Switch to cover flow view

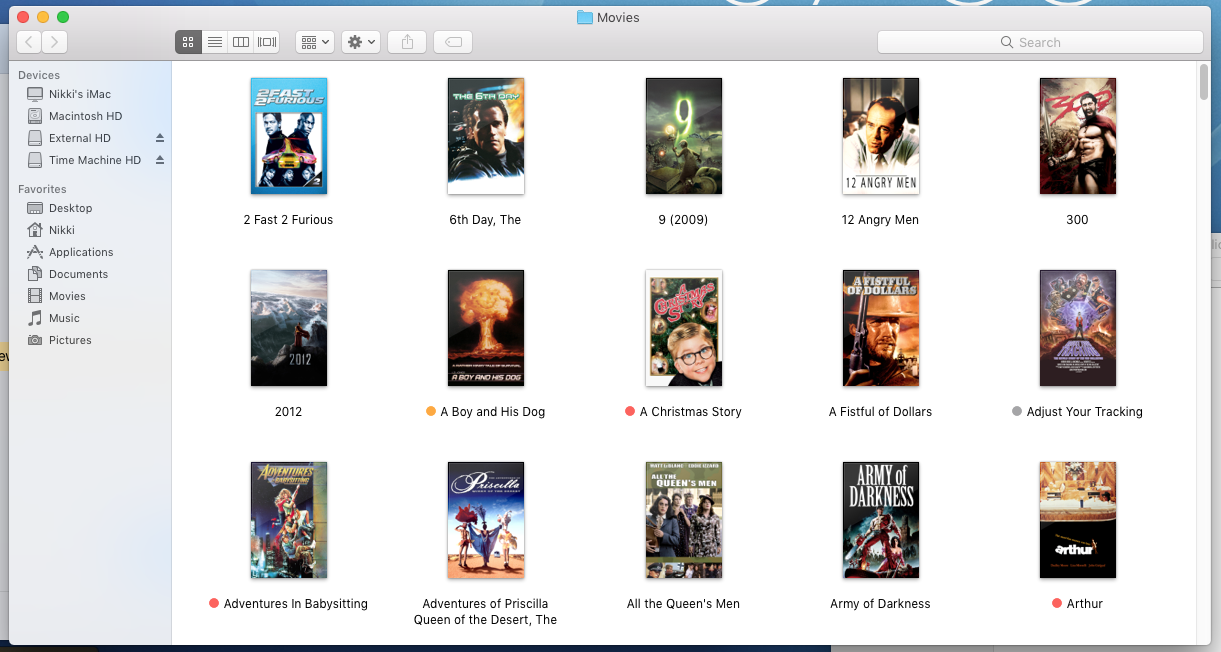[x=267, y=42]
